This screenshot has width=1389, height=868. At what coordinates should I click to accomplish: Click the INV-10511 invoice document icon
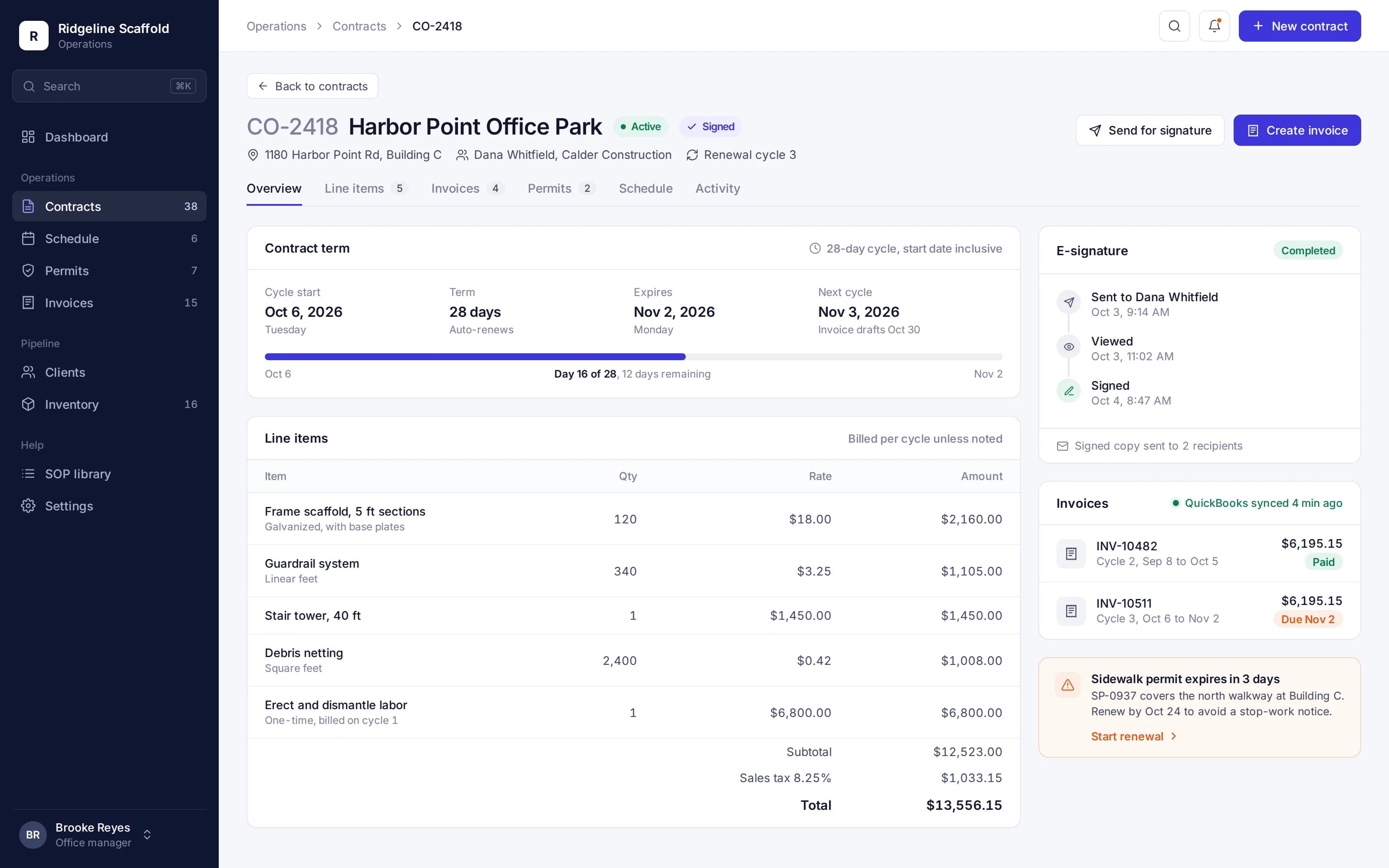pyautogui.click(x=1071, y=611)
